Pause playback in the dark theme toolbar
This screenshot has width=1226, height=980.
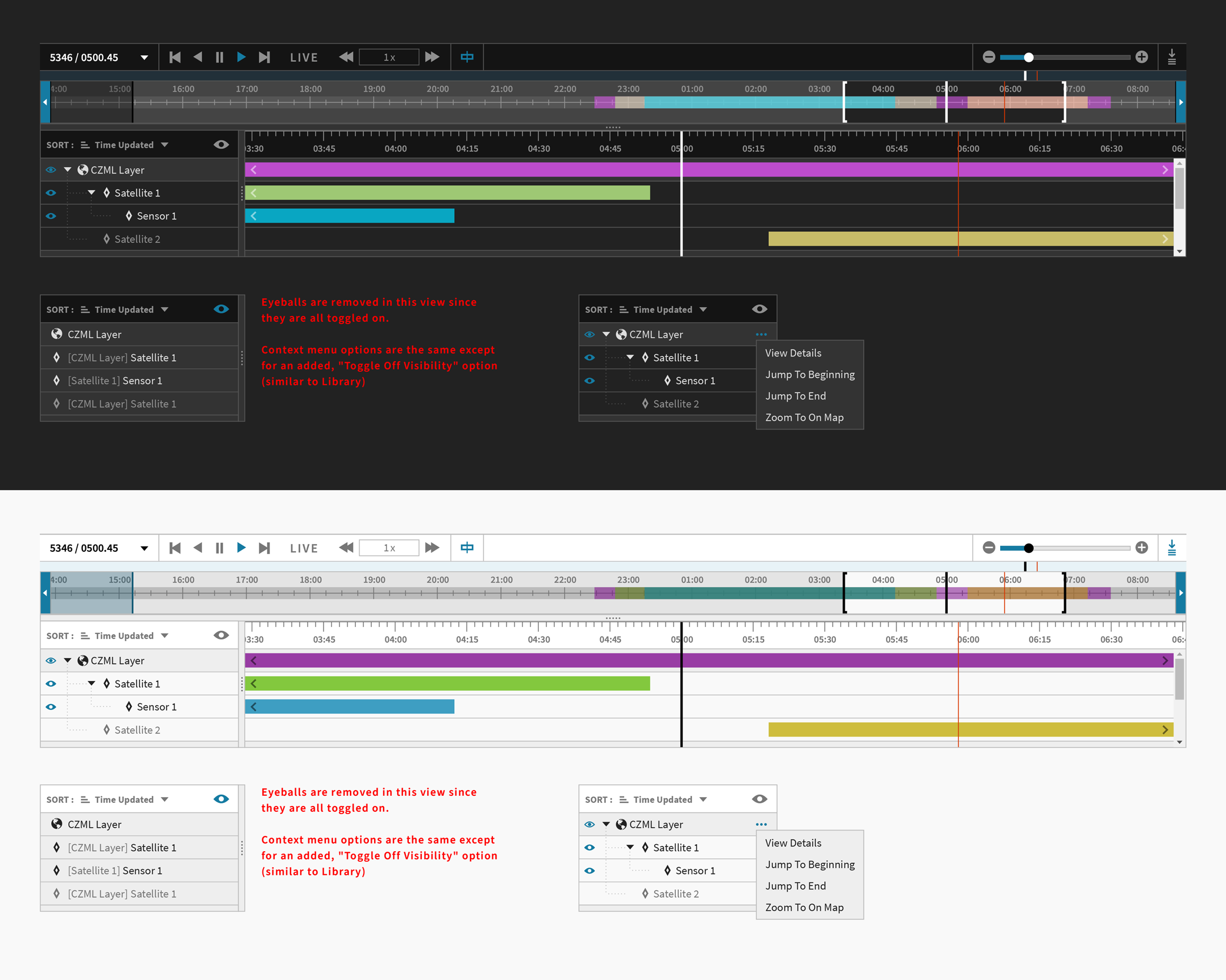219,57
